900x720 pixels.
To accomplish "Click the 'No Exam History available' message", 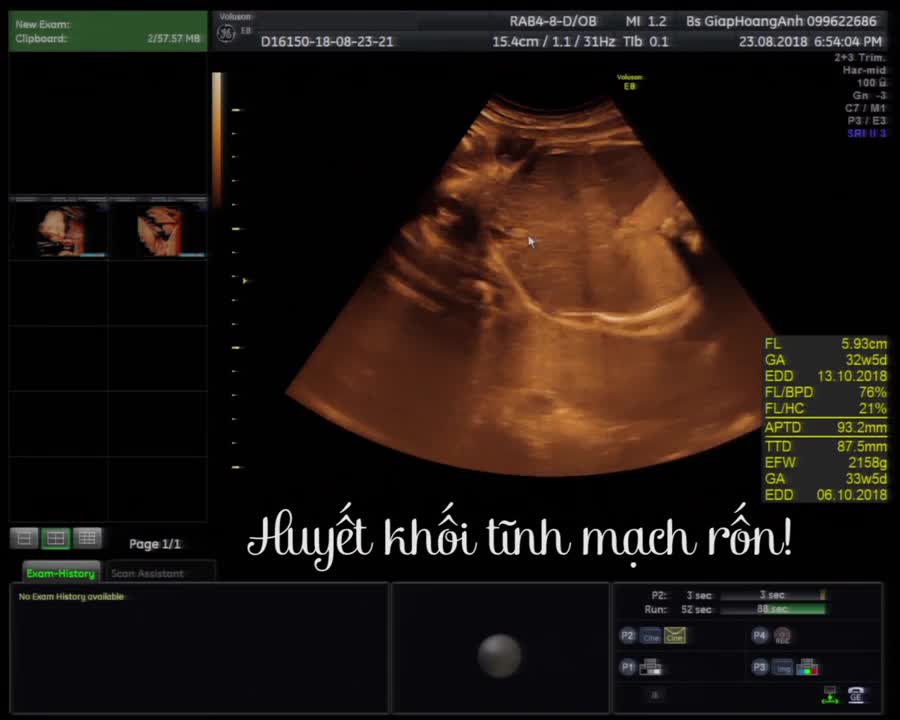I will pyautogui.click(x=71, y=597).
